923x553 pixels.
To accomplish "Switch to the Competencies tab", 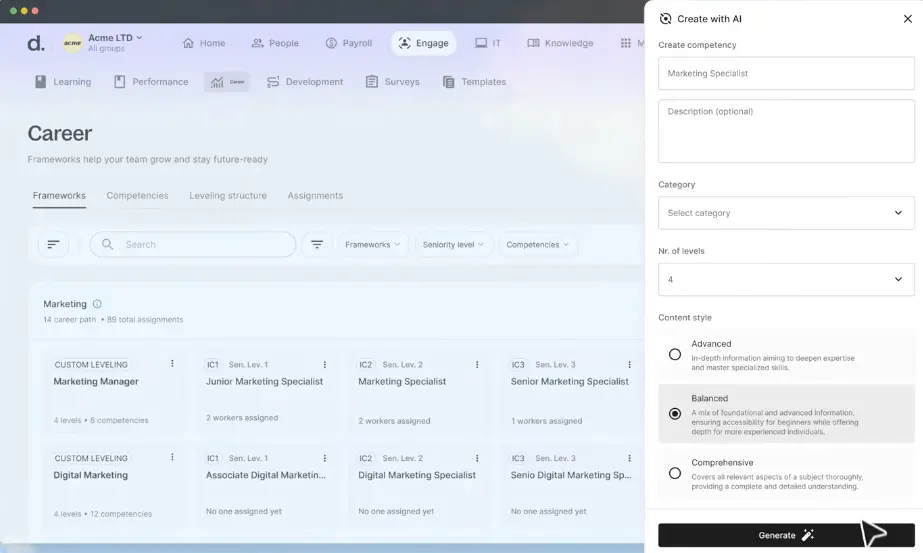I will [x=137, y=196].
